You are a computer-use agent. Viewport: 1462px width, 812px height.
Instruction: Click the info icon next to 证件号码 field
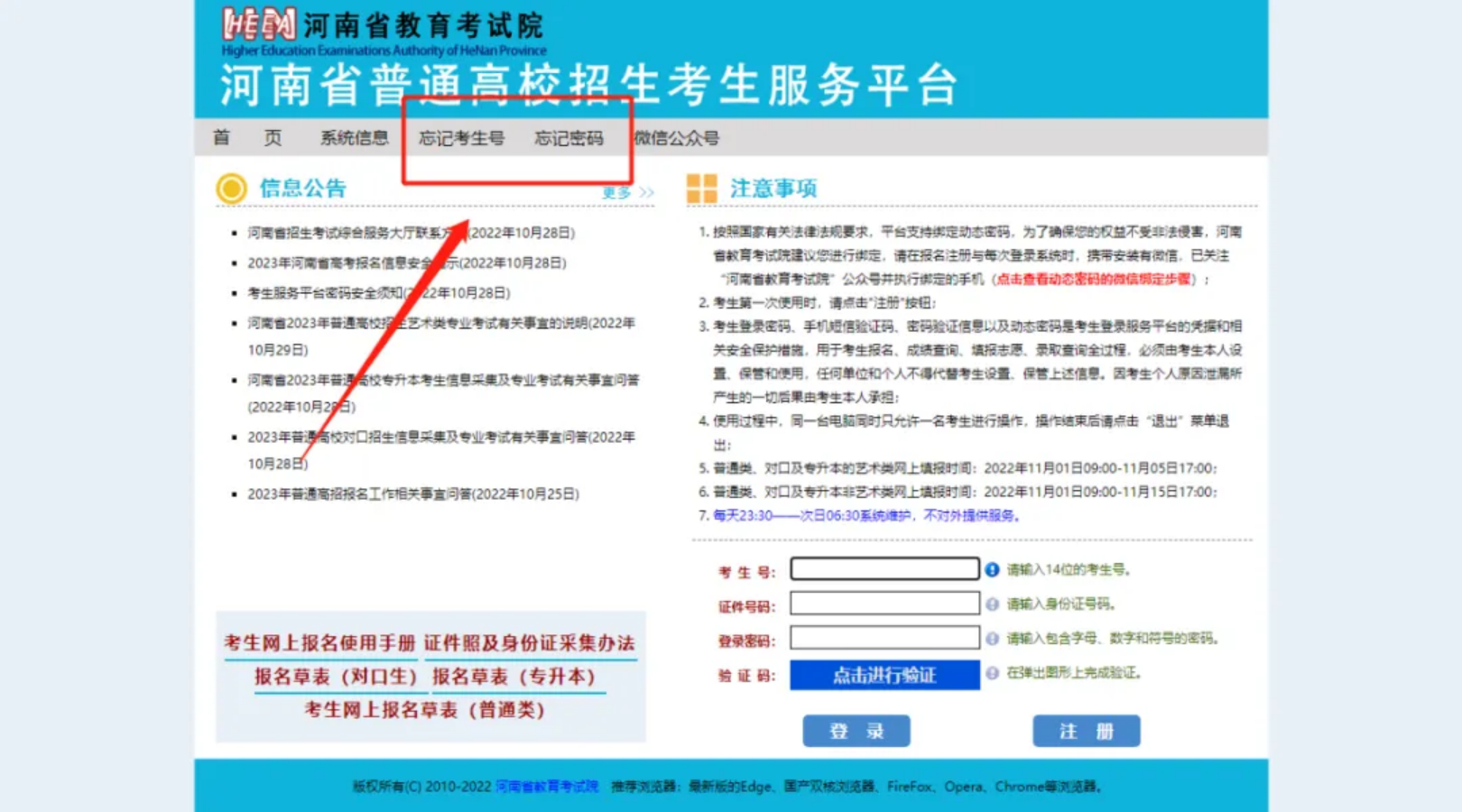(992, 604)
